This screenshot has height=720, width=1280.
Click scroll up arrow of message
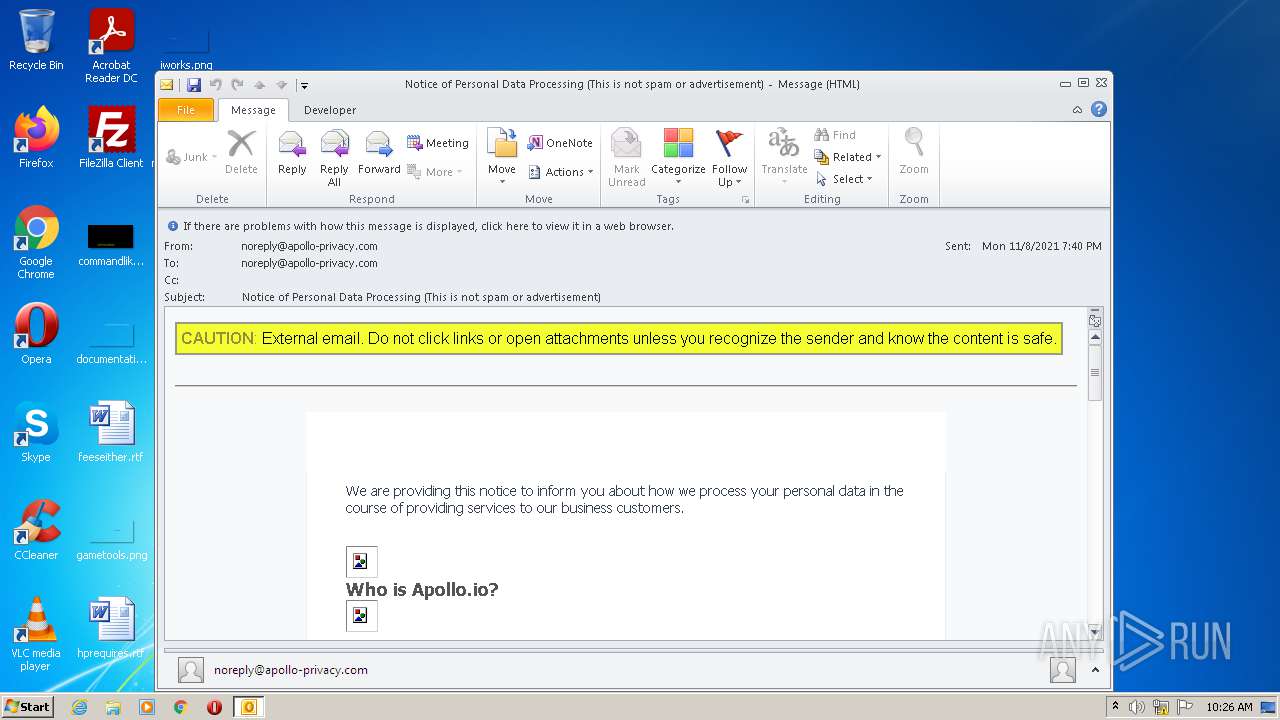(x=1095, y=337)
